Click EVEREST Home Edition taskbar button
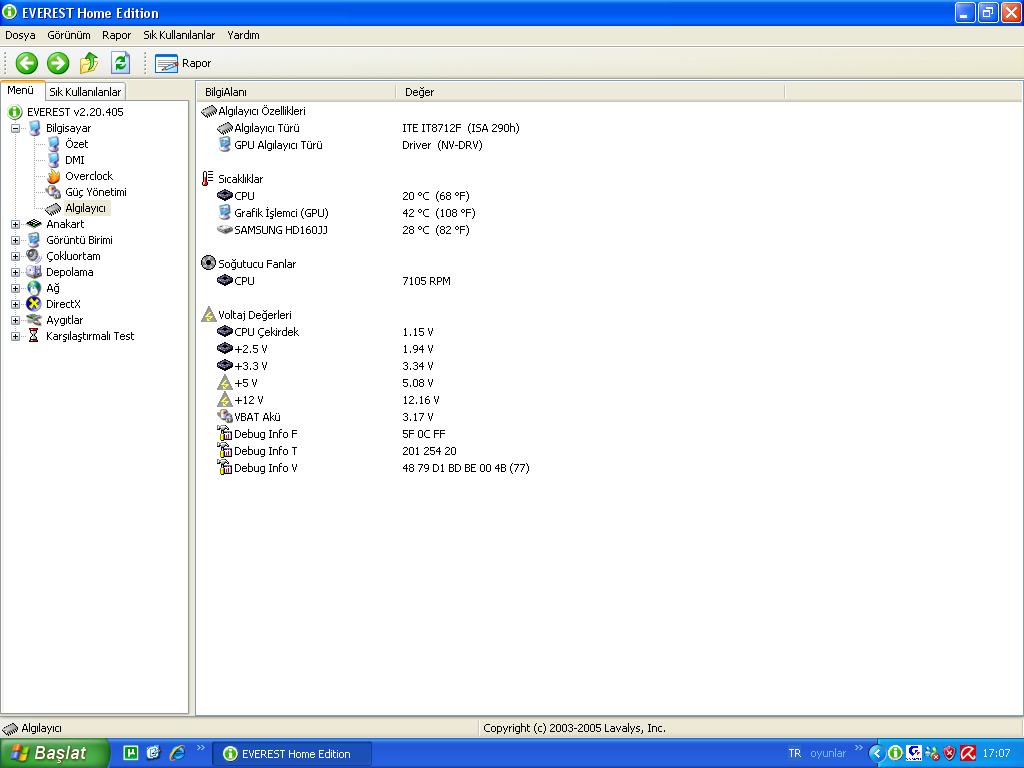Screen dimensions: 1024x768 pos(293,754)
